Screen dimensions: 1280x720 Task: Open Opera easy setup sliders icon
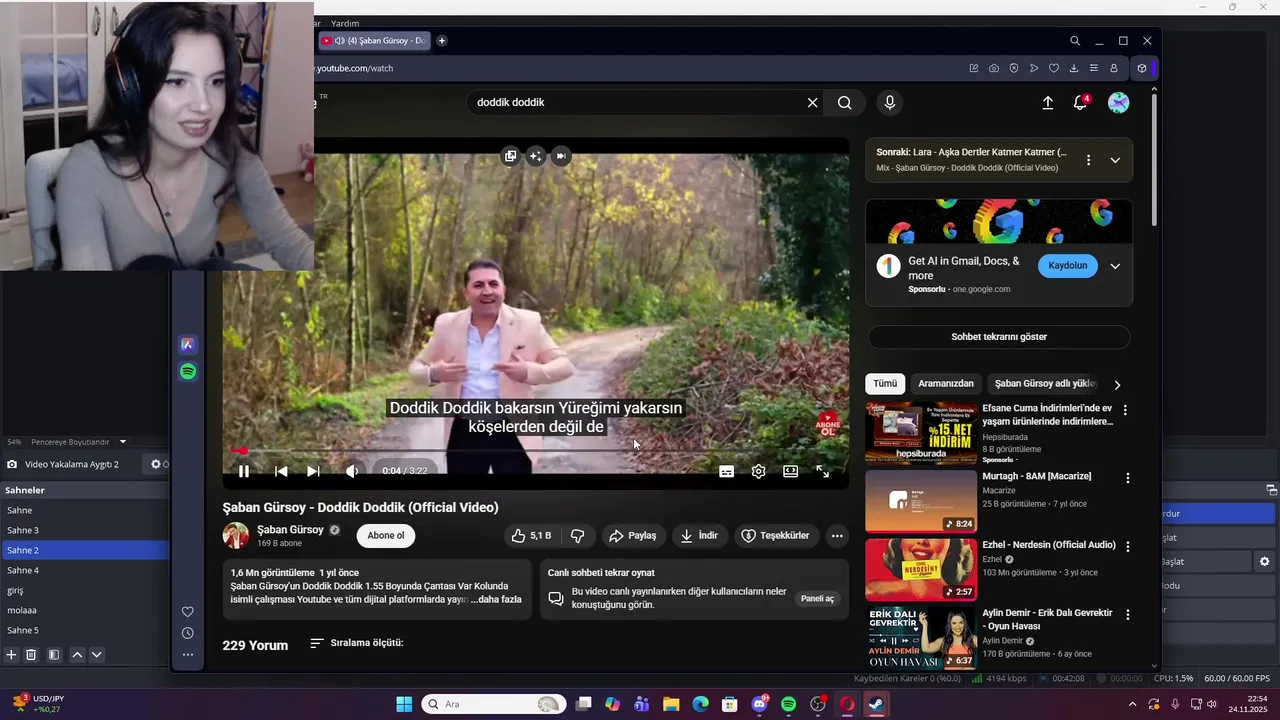pyautogui.click(x=1094, y=68)
